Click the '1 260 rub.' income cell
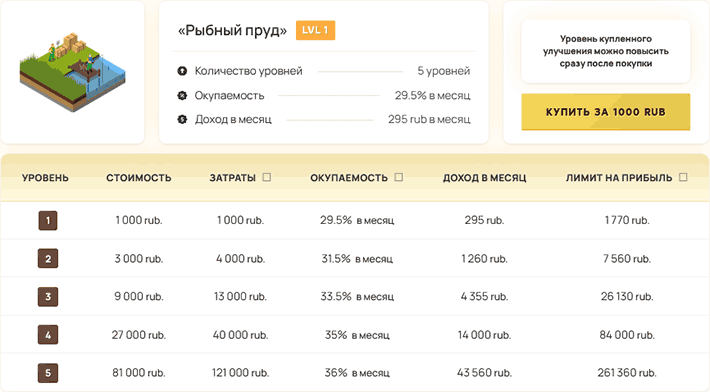Viewport: 710px width, 392px height. tap(484, 259)
